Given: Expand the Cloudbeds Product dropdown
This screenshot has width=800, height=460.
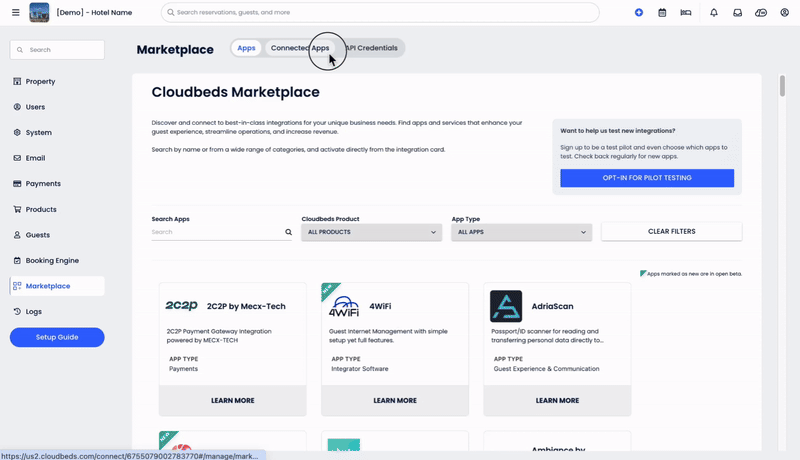Looking at the screenshot, I should (x=371, y=232).
